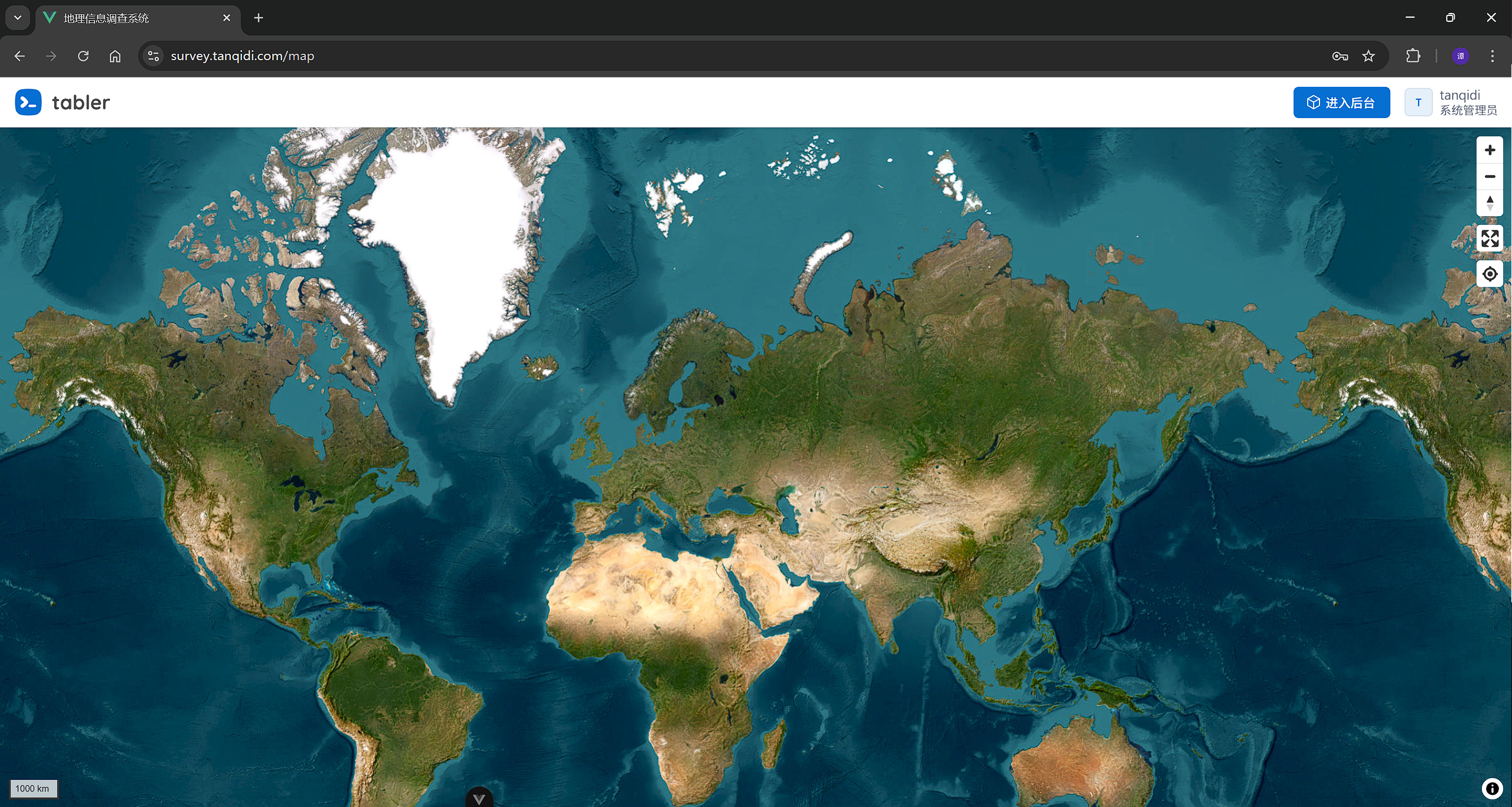Open the browser extensions menu
This screenshot has height=807, width=1512.
point(1413,56)
